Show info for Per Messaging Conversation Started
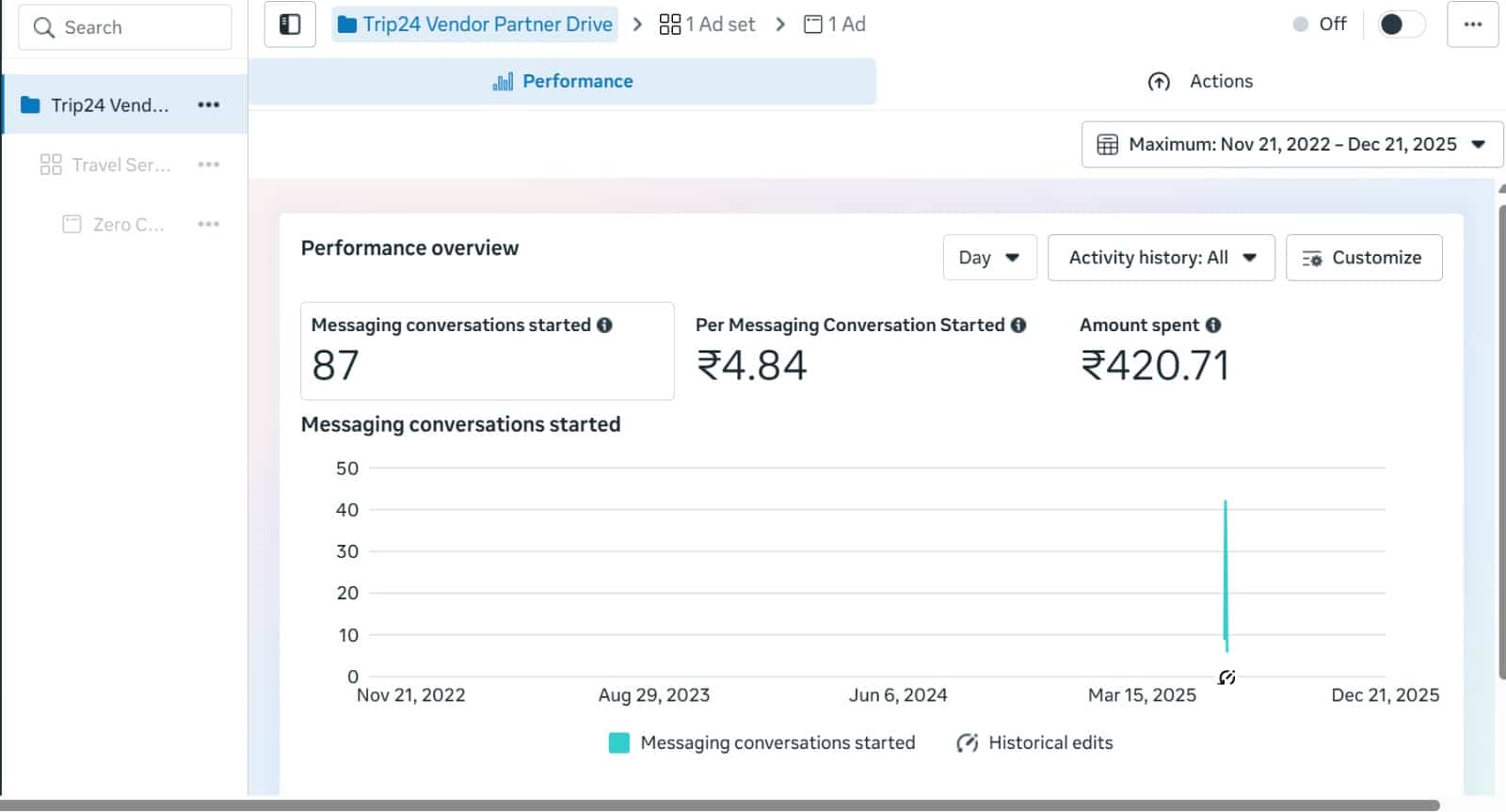1506x812 pixels. click(1018, 326)
